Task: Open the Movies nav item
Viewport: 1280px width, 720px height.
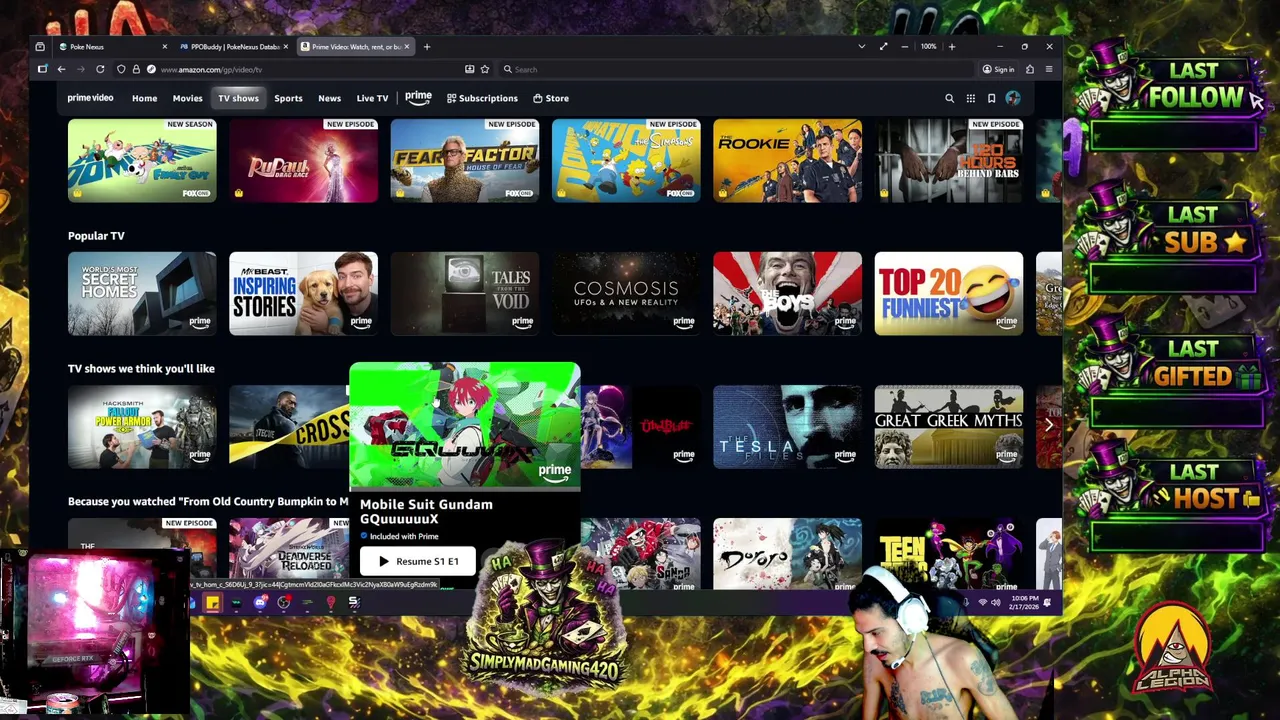Action: tap(187, 98)
